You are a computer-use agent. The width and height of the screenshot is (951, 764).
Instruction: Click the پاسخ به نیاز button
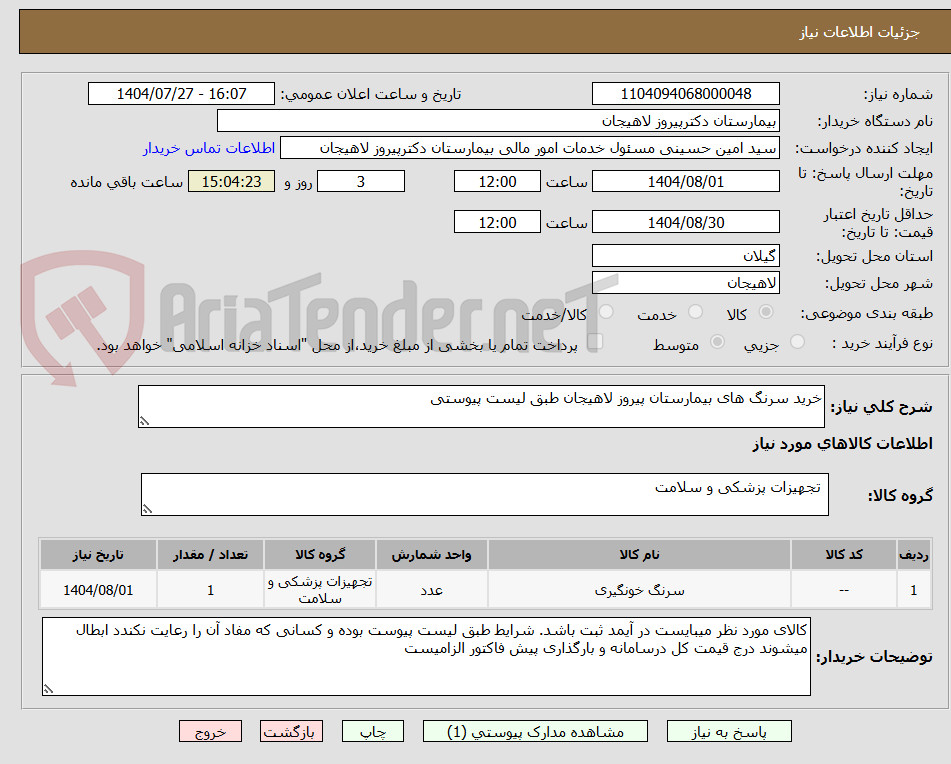pyautogui.click(x=729, y=731)
